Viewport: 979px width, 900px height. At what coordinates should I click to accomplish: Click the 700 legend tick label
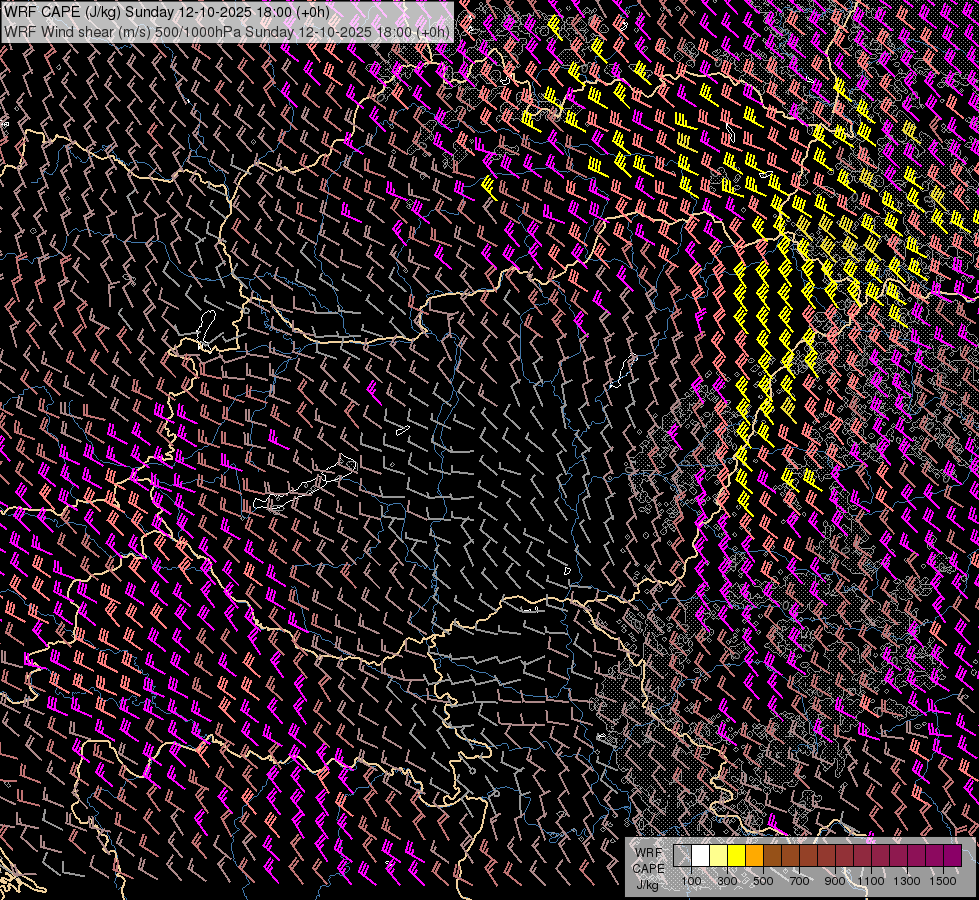799,881
